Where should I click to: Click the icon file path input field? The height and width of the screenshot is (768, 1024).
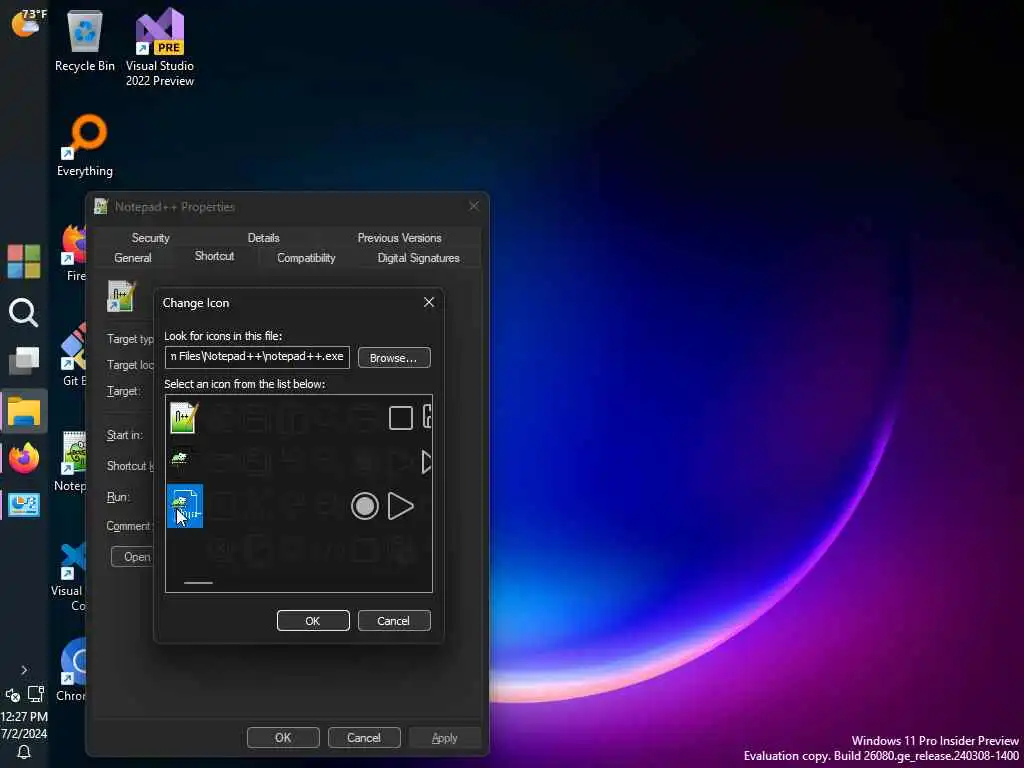257,357
